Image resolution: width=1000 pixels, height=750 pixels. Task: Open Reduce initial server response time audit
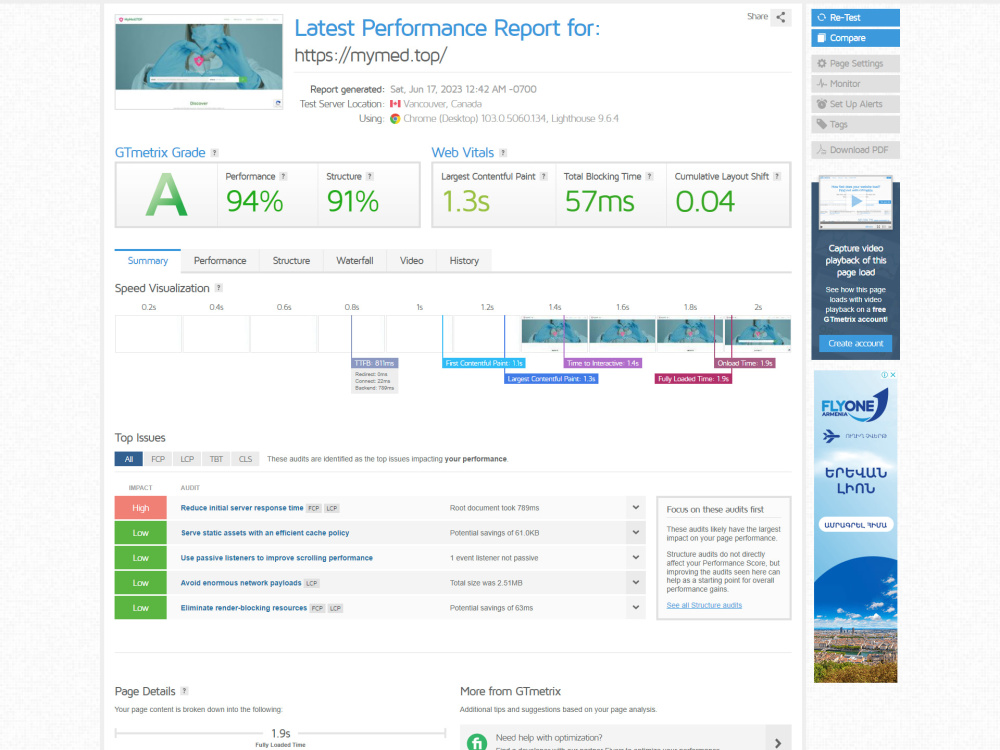[242, 508]
